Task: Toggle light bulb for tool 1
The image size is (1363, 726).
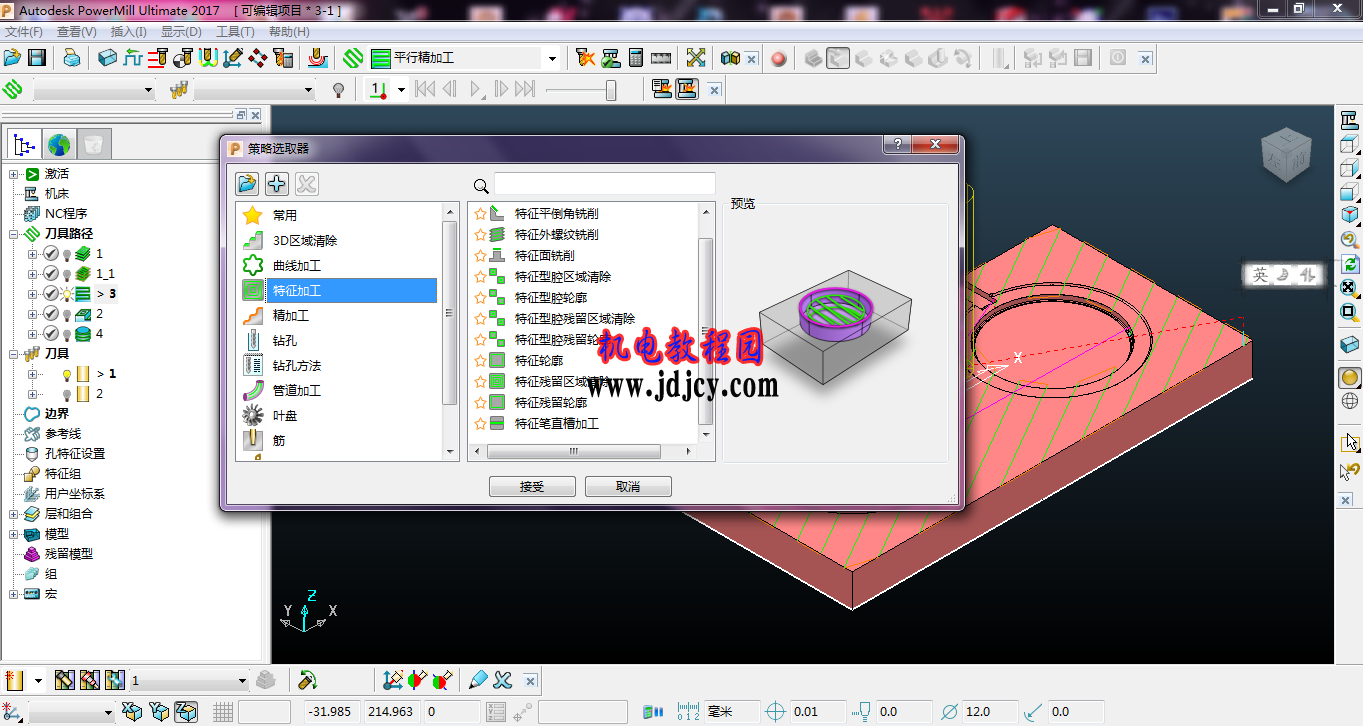Action: [67, 374]
